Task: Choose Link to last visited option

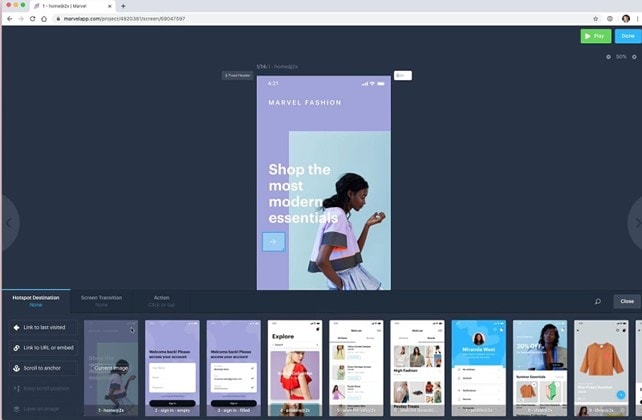Action: point(43,327)
